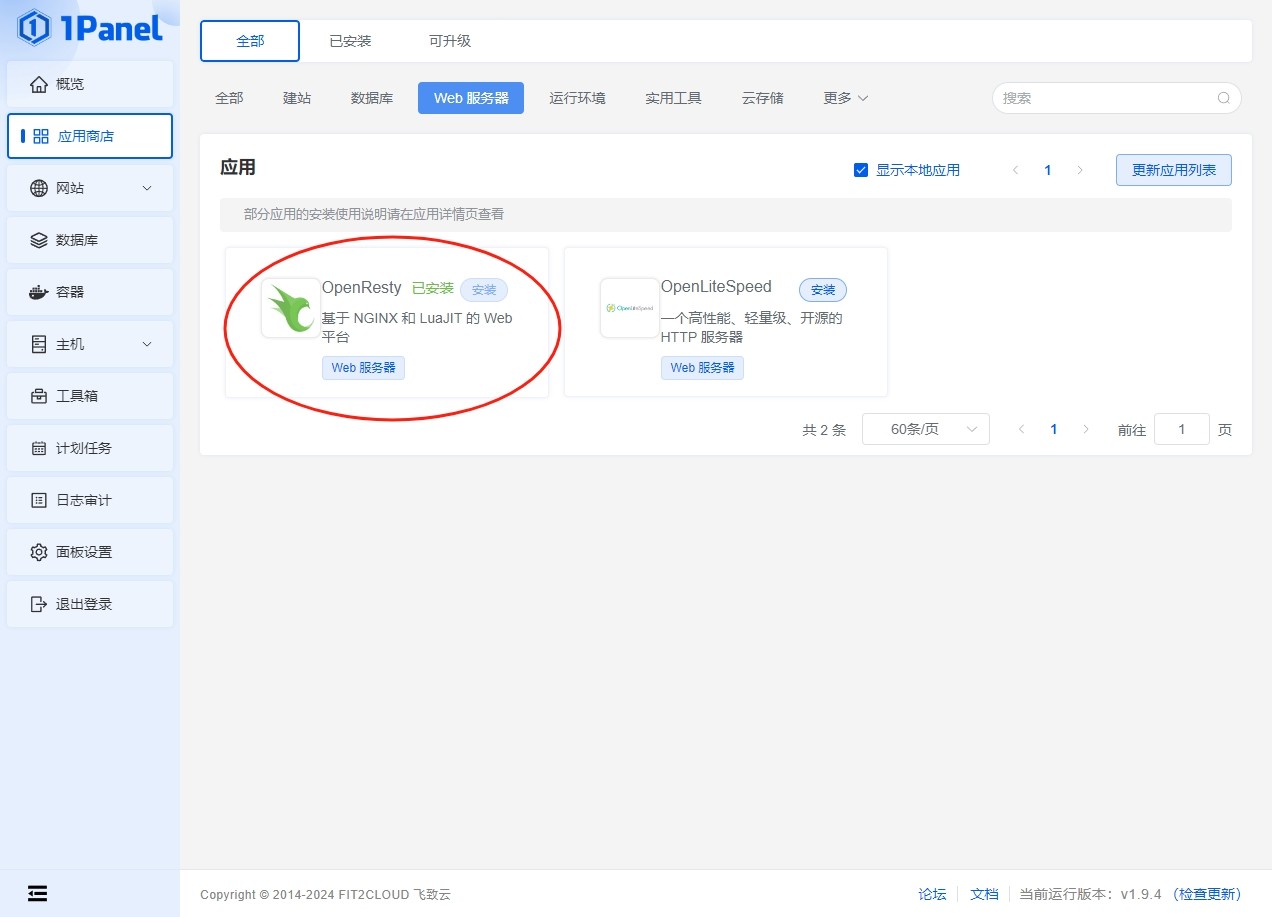Select the 建站 category filter
The image size is (1272, 917).
click(x=297, y=98)
